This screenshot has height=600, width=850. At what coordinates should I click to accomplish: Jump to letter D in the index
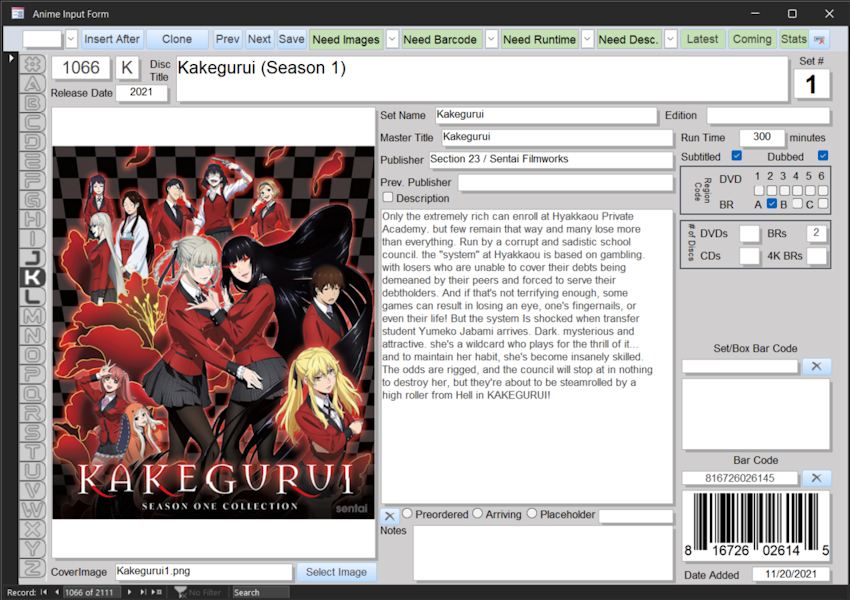pos(32,142)
